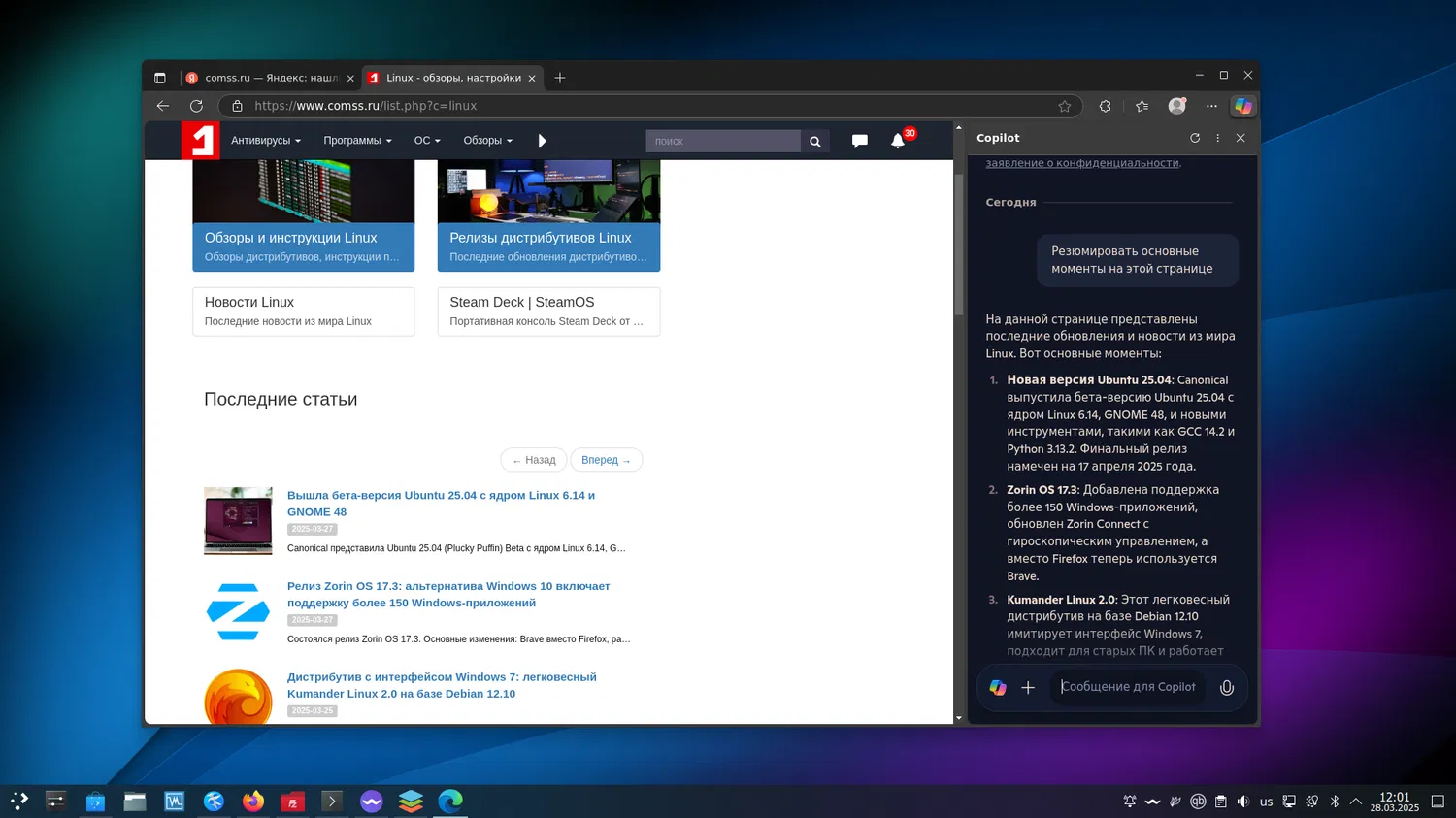Open the Ubuntu 25.04 beta article link
This screenshot has height=818, width=1456.
tap(441, 504)
